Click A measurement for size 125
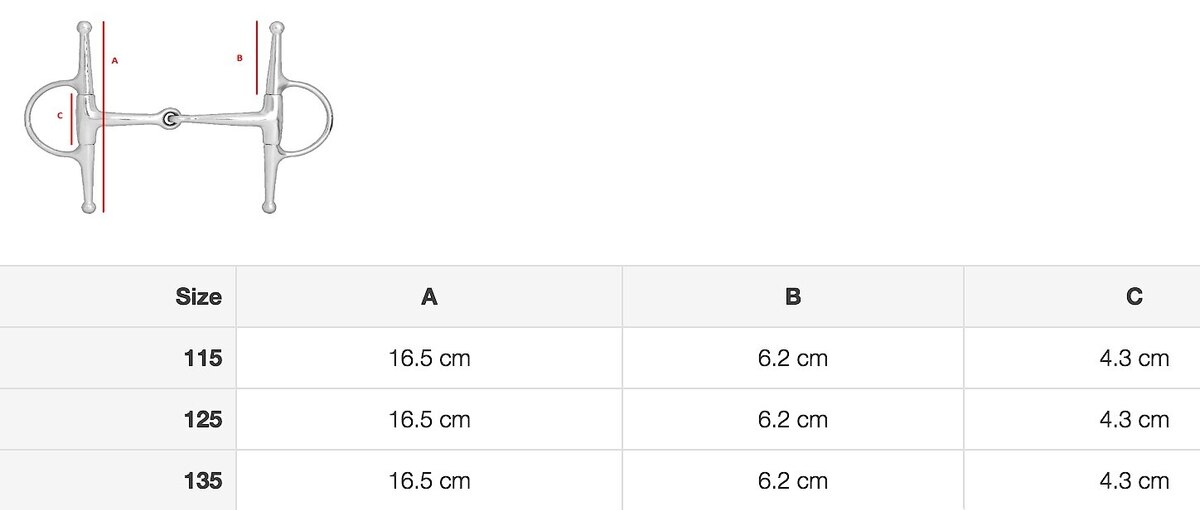The image size is (1200, 510). pos(429,420)
